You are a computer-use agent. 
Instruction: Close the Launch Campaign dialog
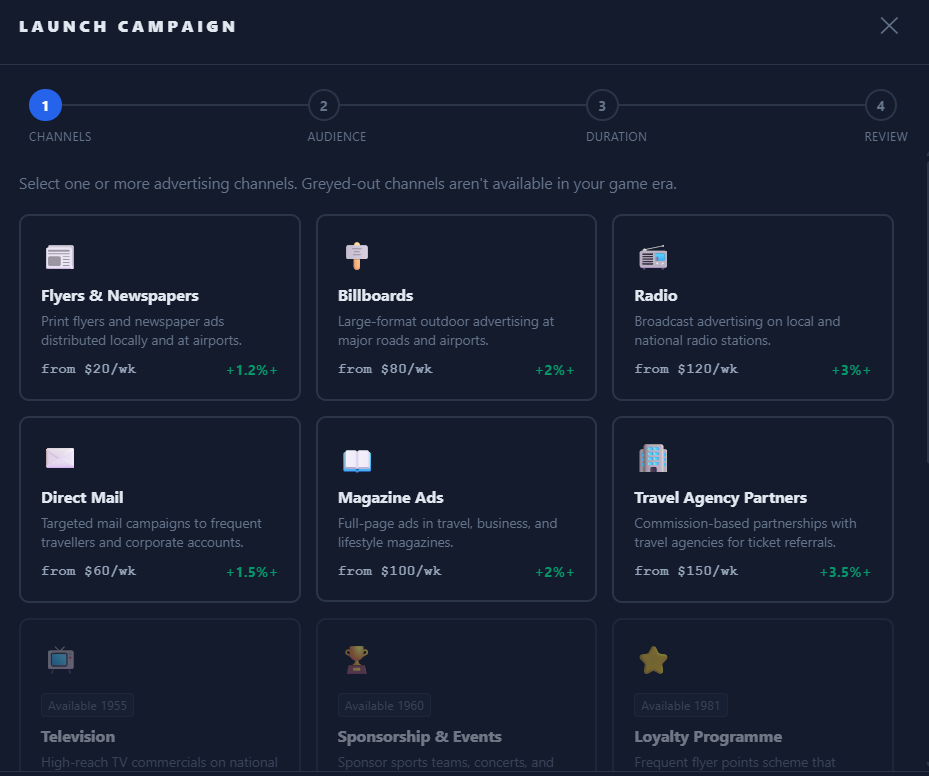(889, 25)
